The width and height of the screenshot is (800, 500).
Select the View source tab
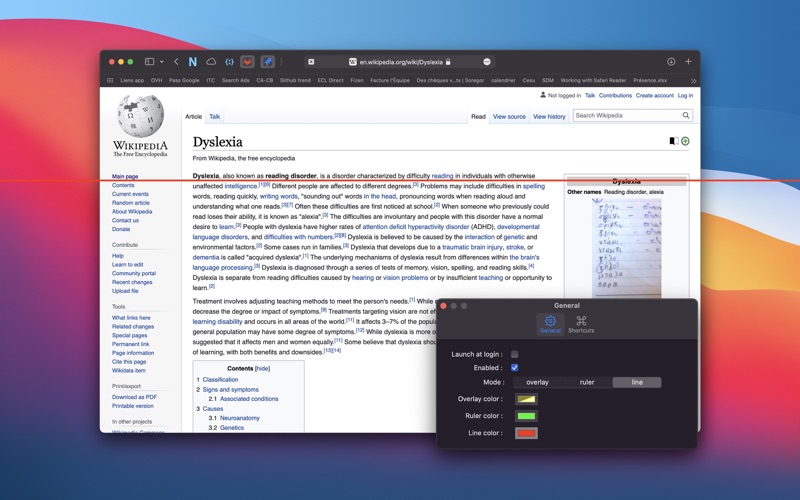509,116
